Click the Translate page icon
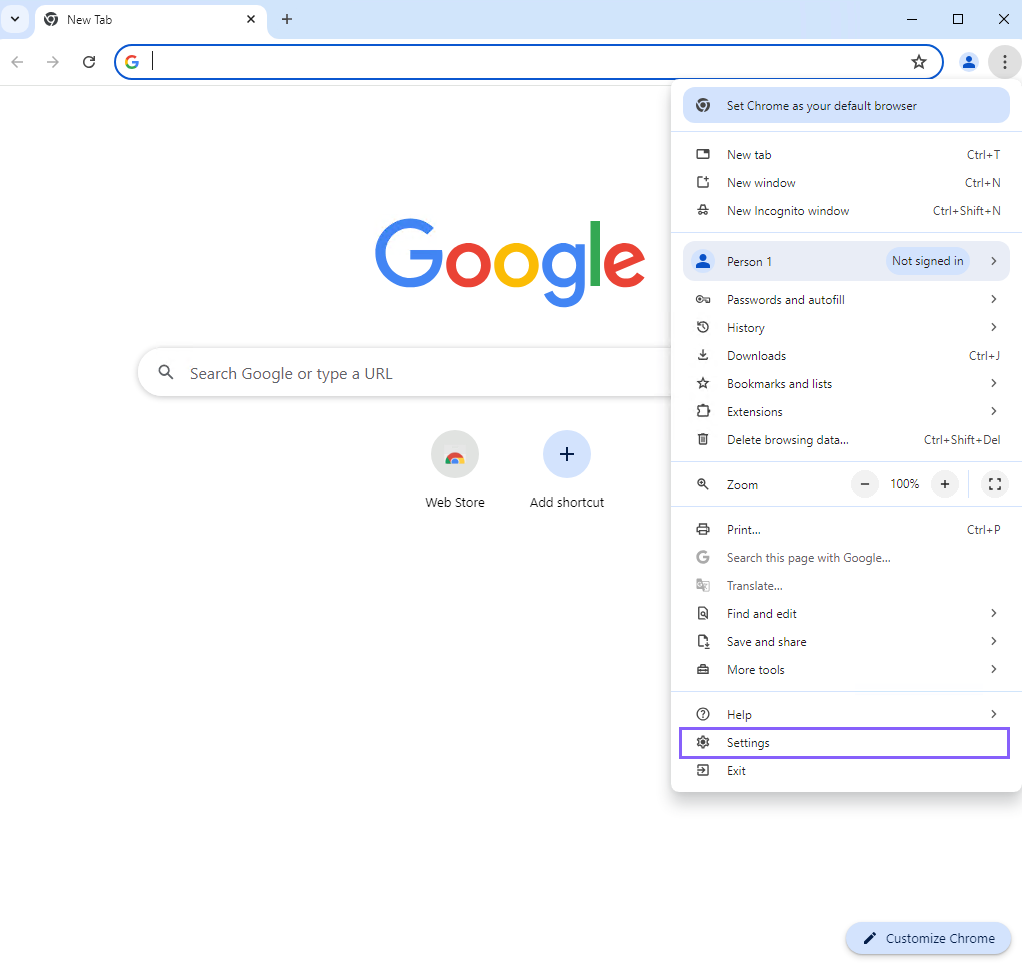 (704, 585)
